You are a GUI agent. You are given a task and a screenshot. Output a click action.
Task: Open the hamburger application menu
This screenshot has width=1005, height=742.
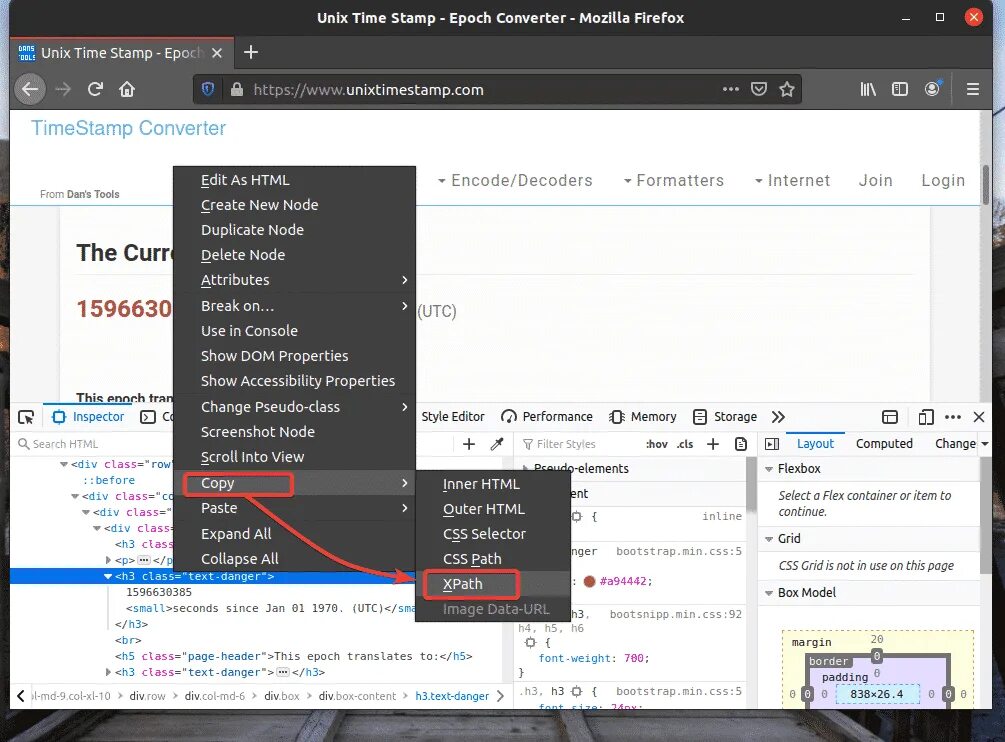pyautogui.click(x=972, y=89)
